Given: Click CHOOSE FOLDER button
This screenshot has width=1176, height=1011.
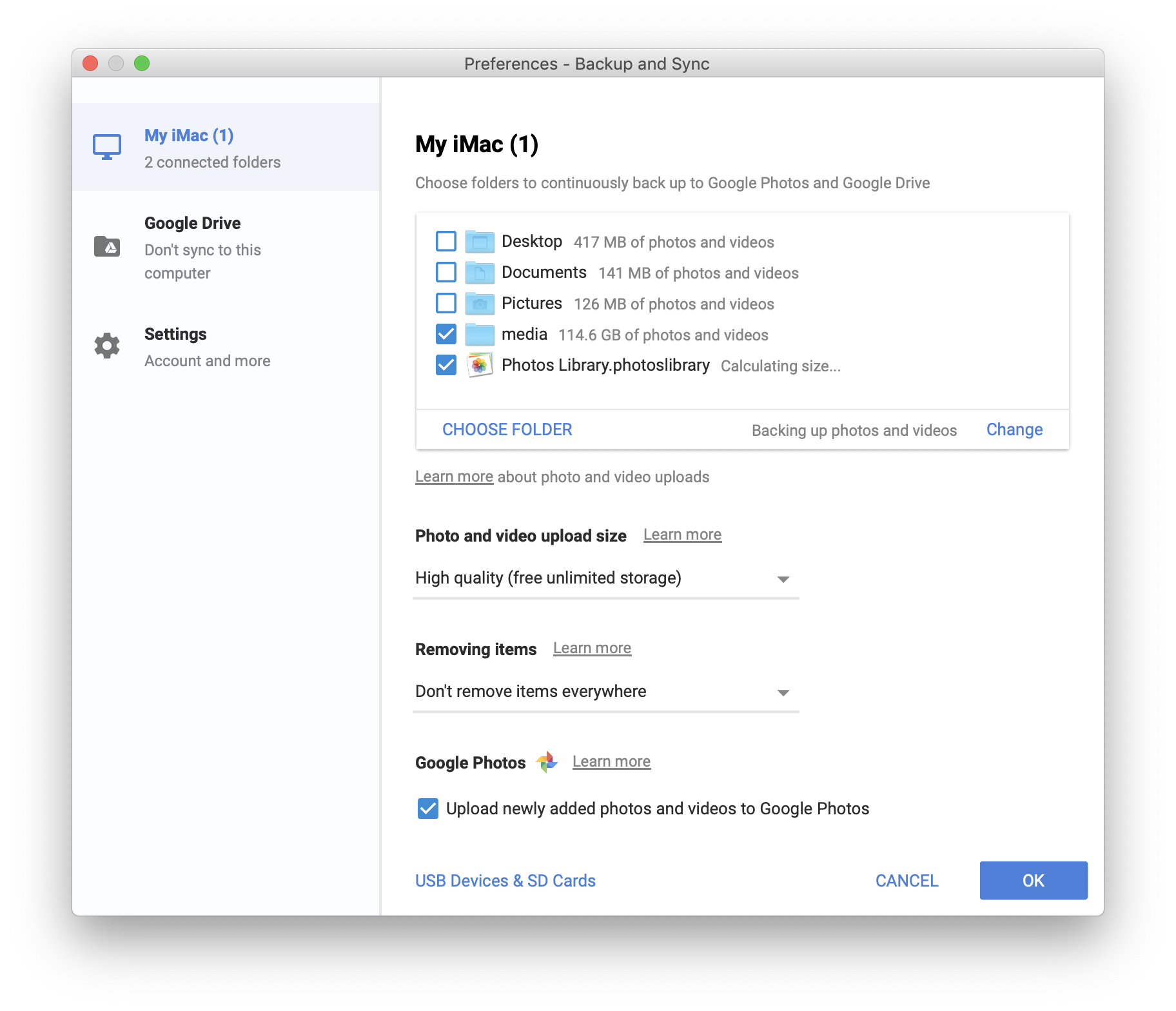Looking at the screenshot, I should tap(507, 429).
